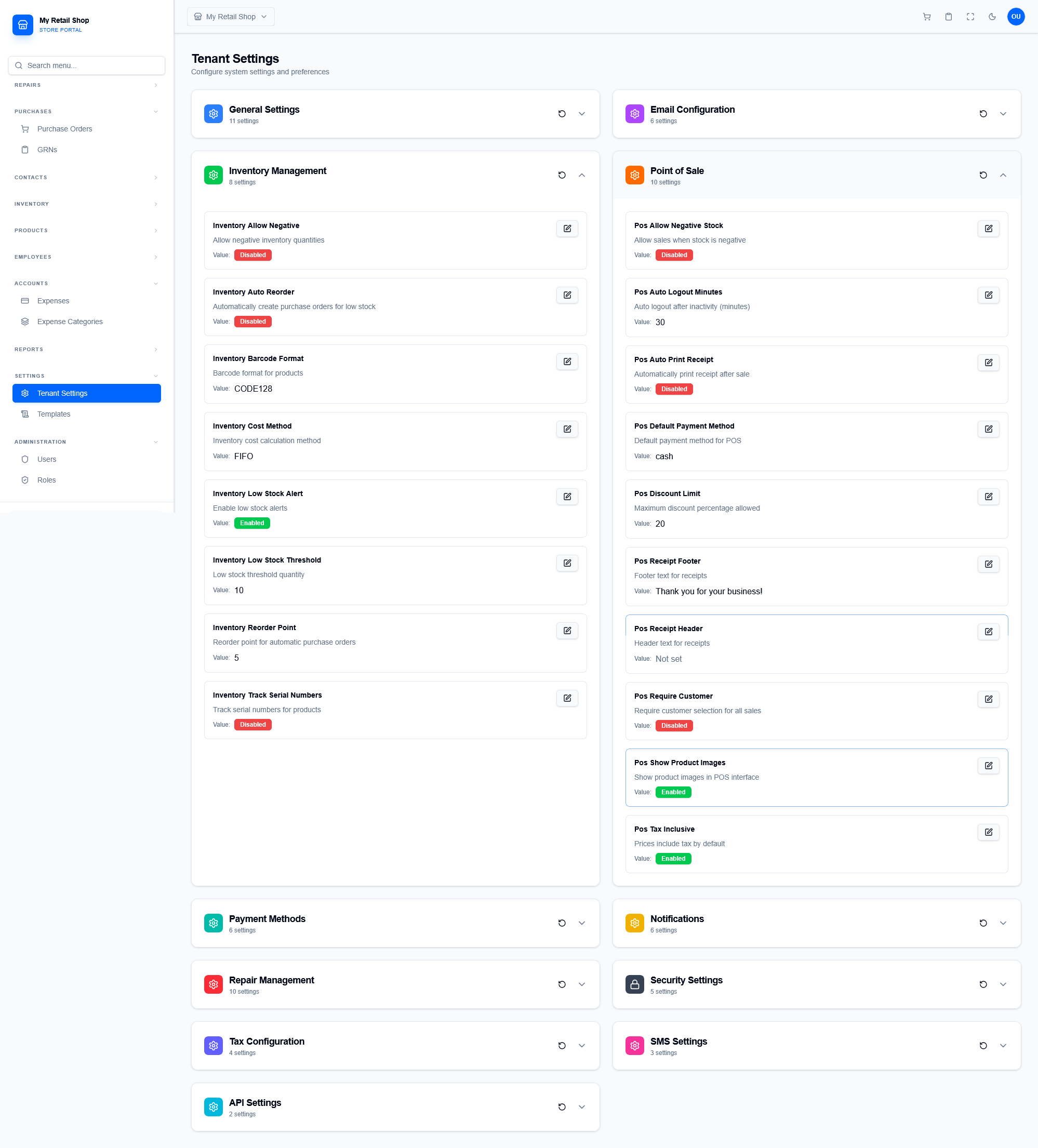Reset Inventory Management settings
Viewport: 1038px width, 1148px height.
click(562, 176)
